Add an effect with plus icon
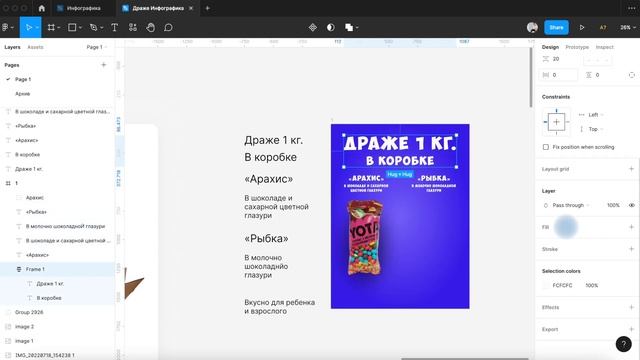The image size is (640, 360). (631, 307)
